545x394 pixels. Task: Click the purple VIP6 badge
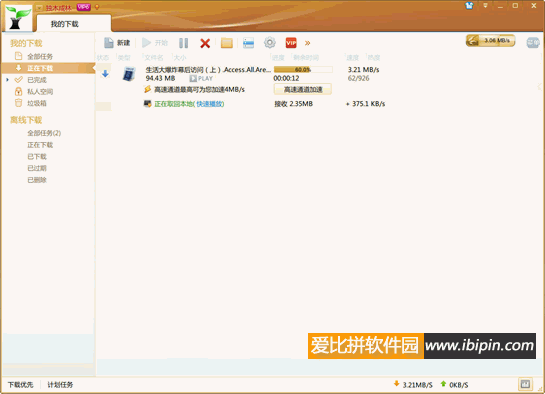coord(83,7)
